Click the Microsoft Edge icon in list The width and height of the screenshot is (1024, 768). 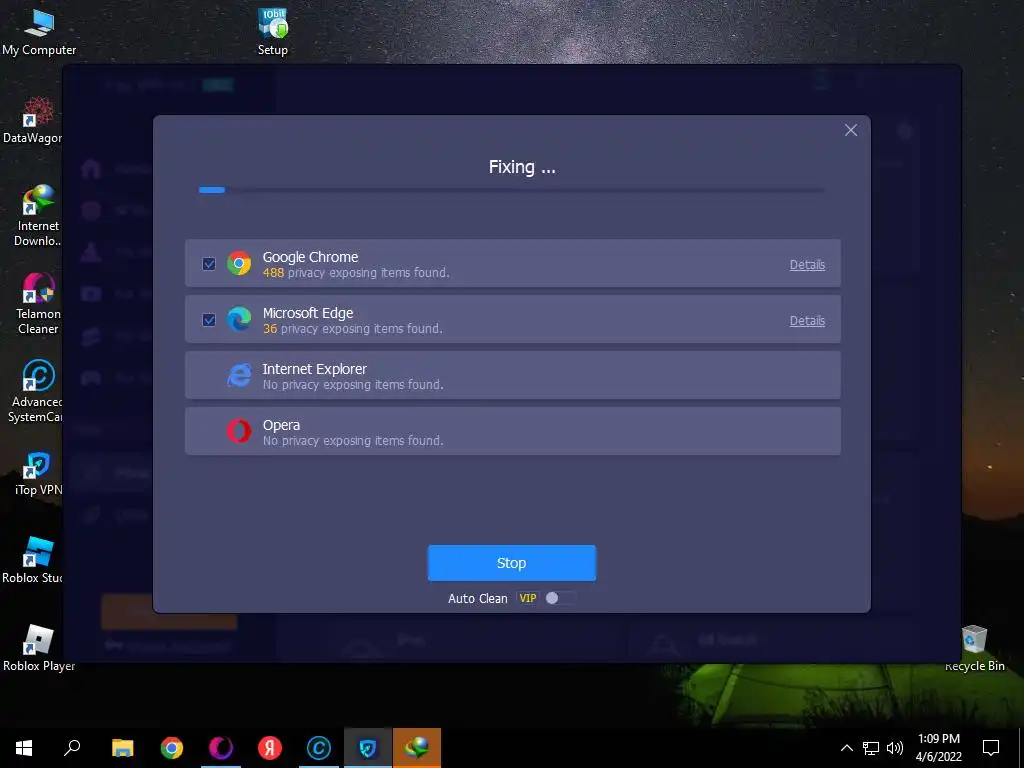click(239, 319)
